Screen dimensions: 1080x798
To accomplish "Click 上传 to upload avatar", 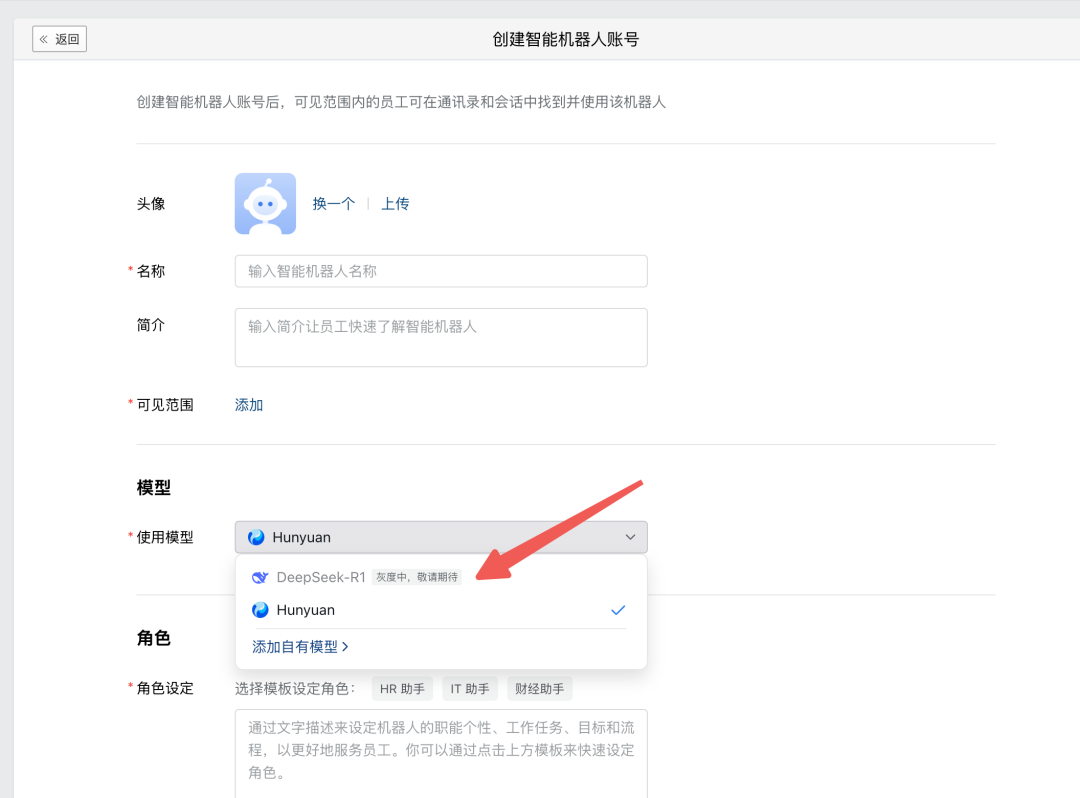I will tap(395, 204).
